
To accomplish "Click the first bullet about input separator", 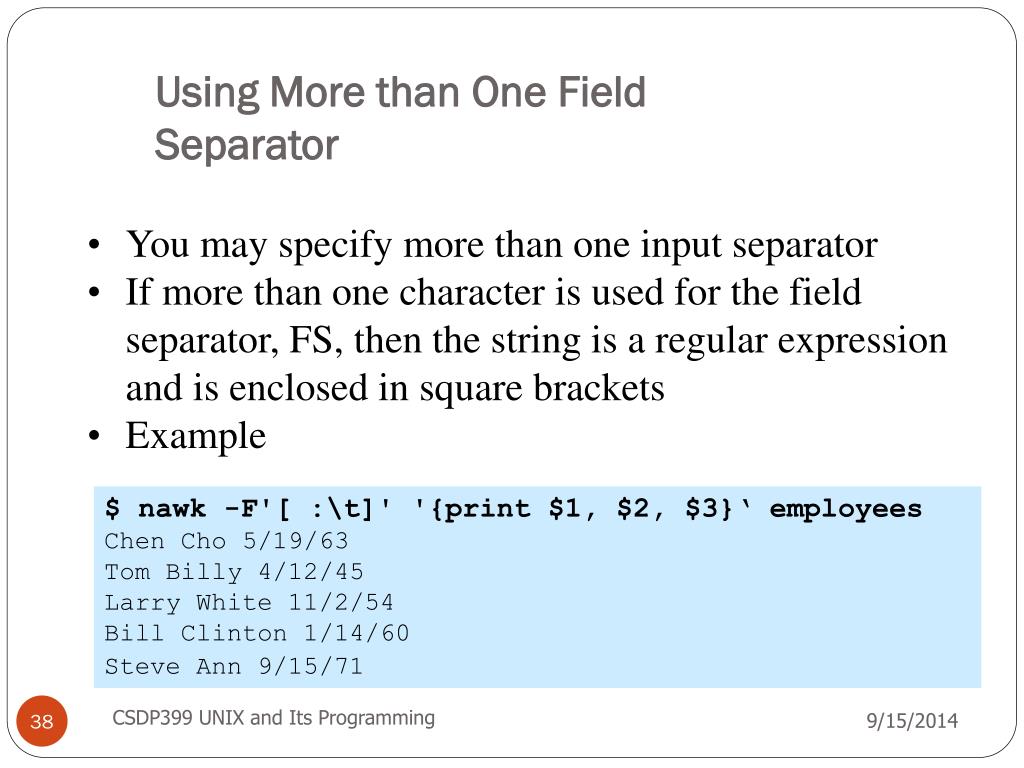I will [502, 245].
